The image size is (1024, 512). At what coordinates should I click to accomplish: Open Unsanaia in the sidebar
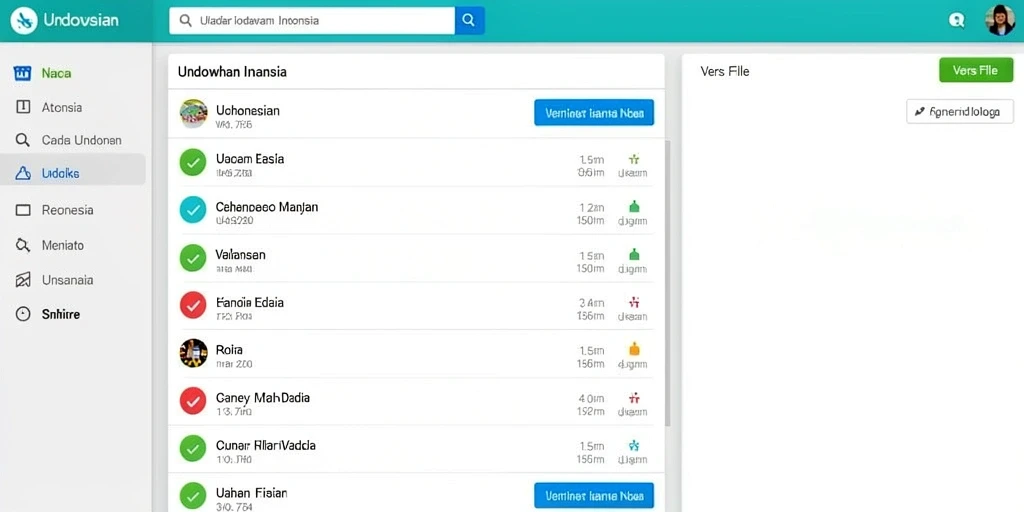point(67,280)
